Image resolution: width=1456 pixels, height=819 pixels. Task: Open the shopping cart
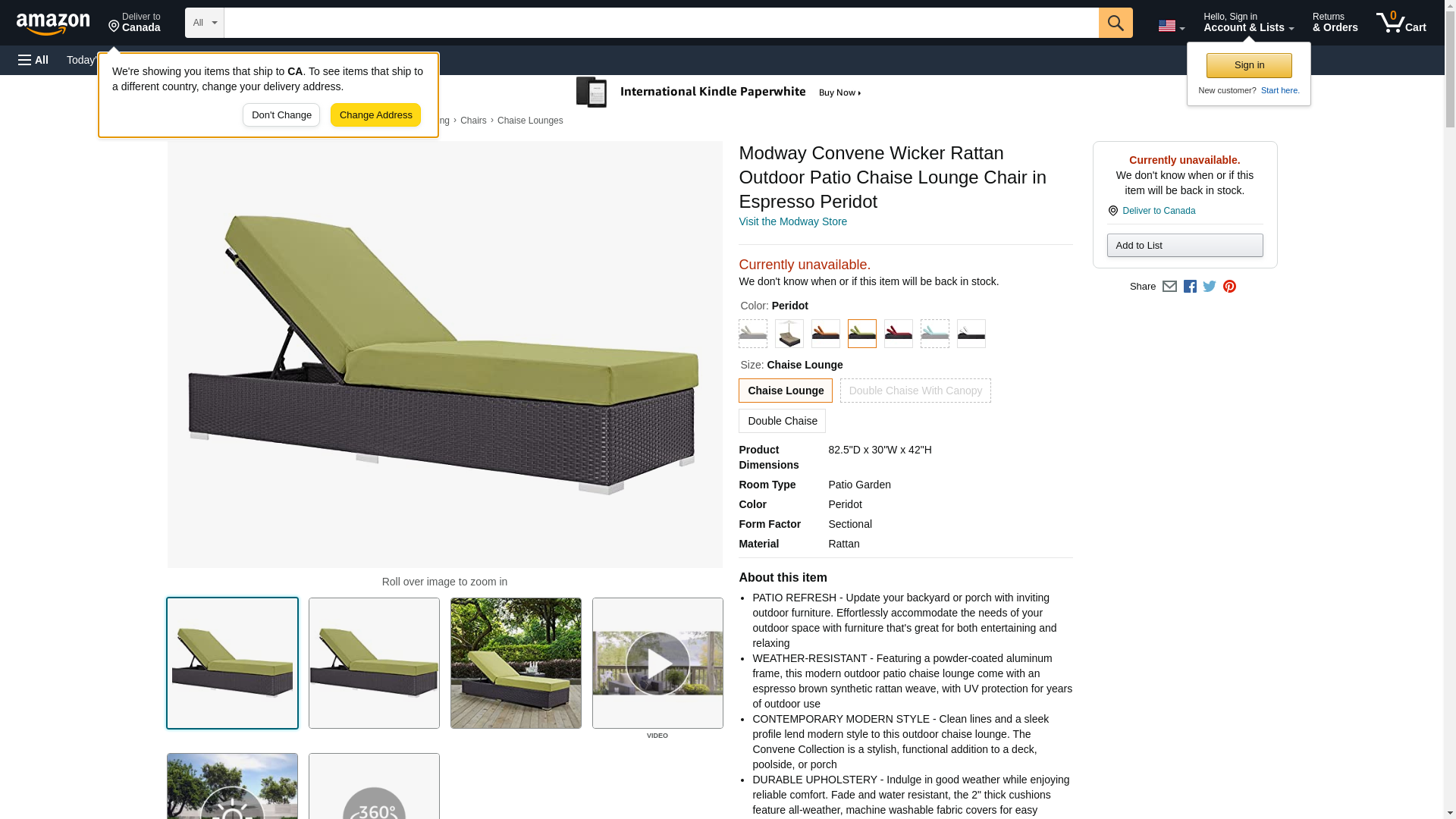point(1401,23)
